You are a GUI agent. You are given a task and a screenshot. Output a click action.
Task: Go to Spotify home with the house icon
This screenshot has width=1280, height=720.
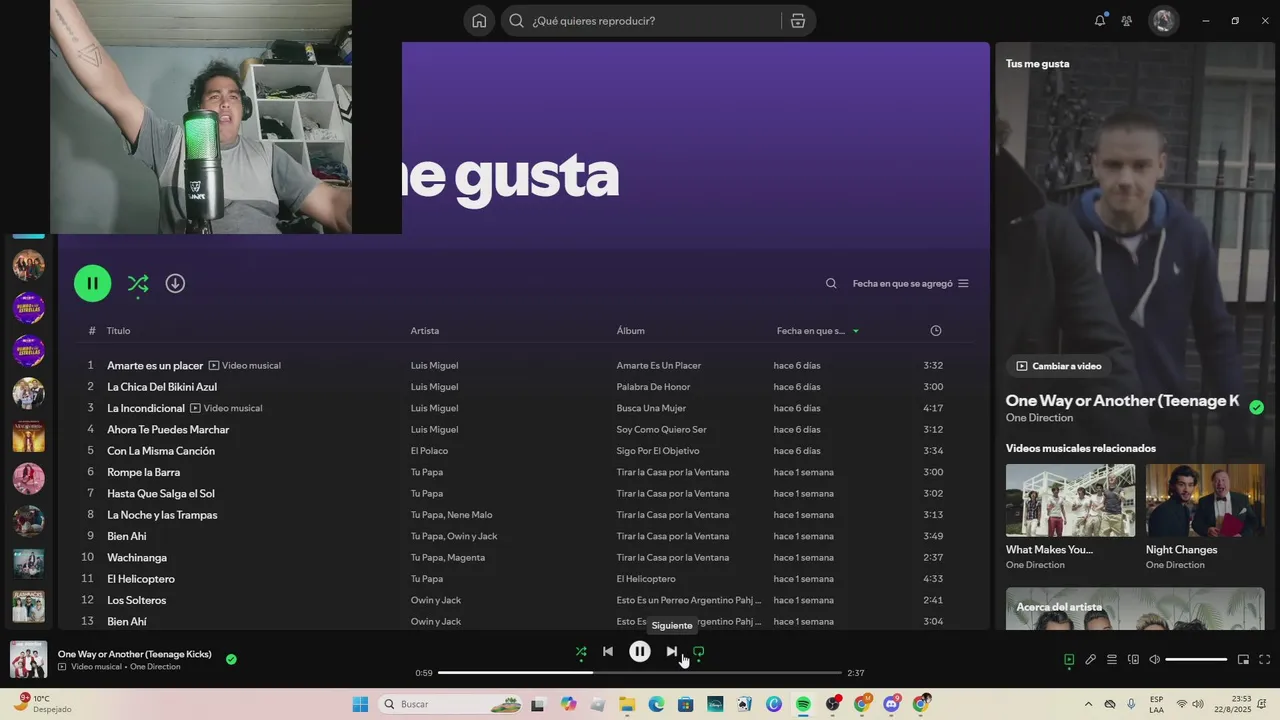[479, 20]
